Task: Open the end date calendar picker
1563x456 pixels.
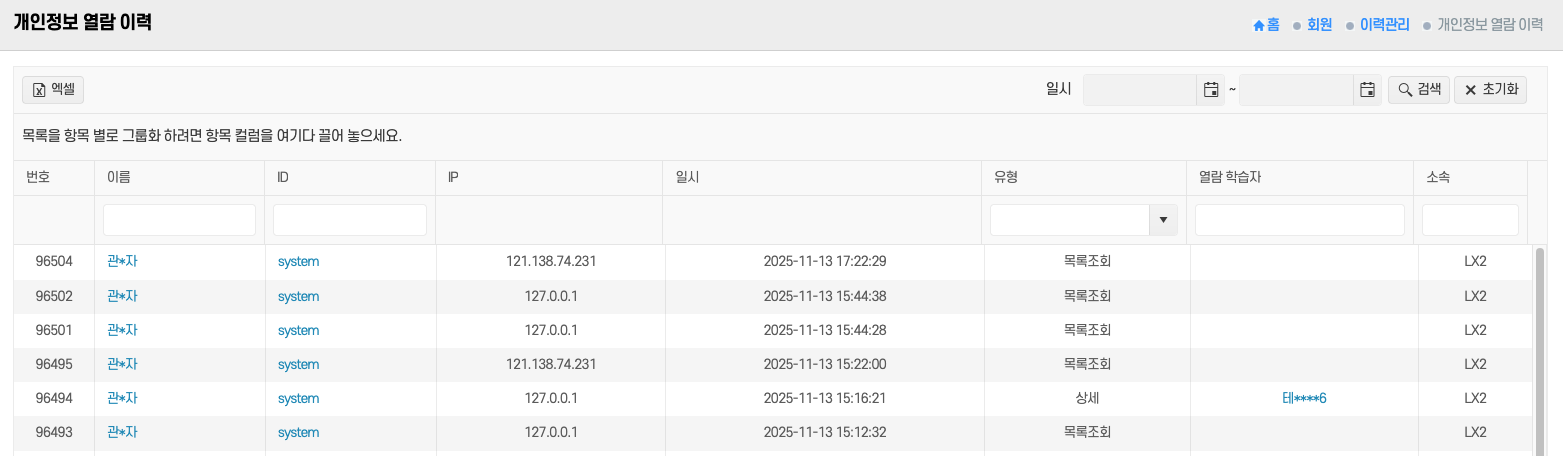Action: click(x=1367, y=90)
